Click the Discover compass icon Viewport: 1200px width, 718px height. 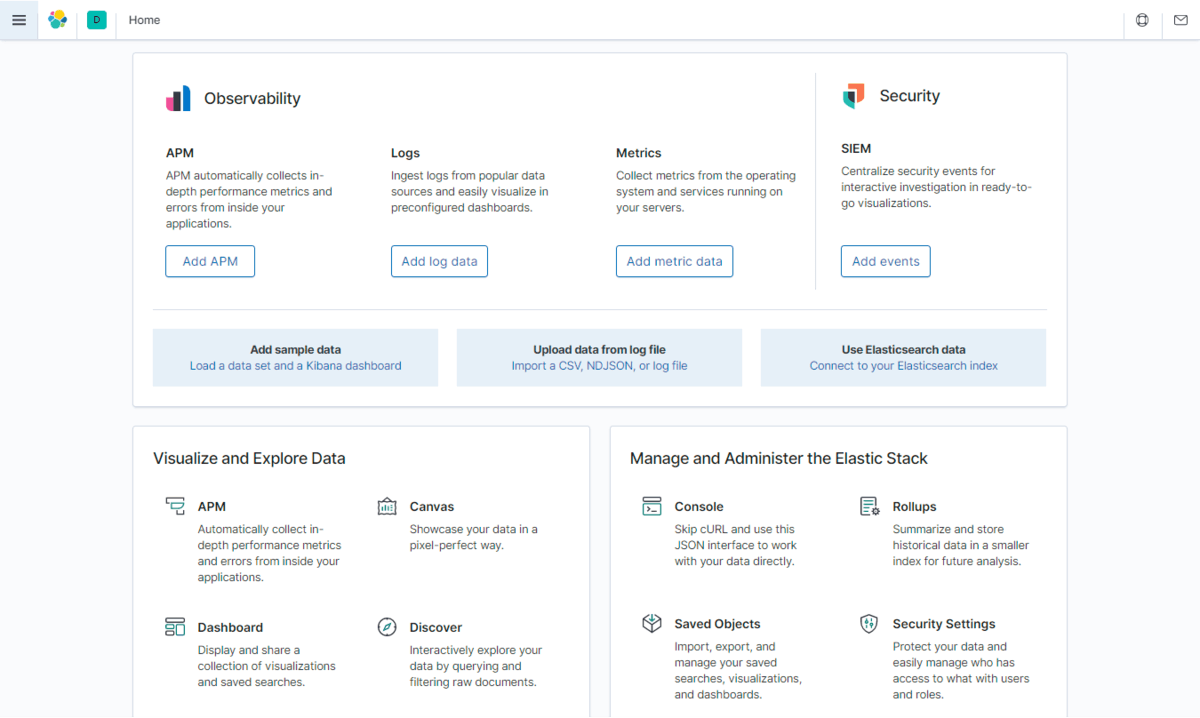click(x=387, y=627)
